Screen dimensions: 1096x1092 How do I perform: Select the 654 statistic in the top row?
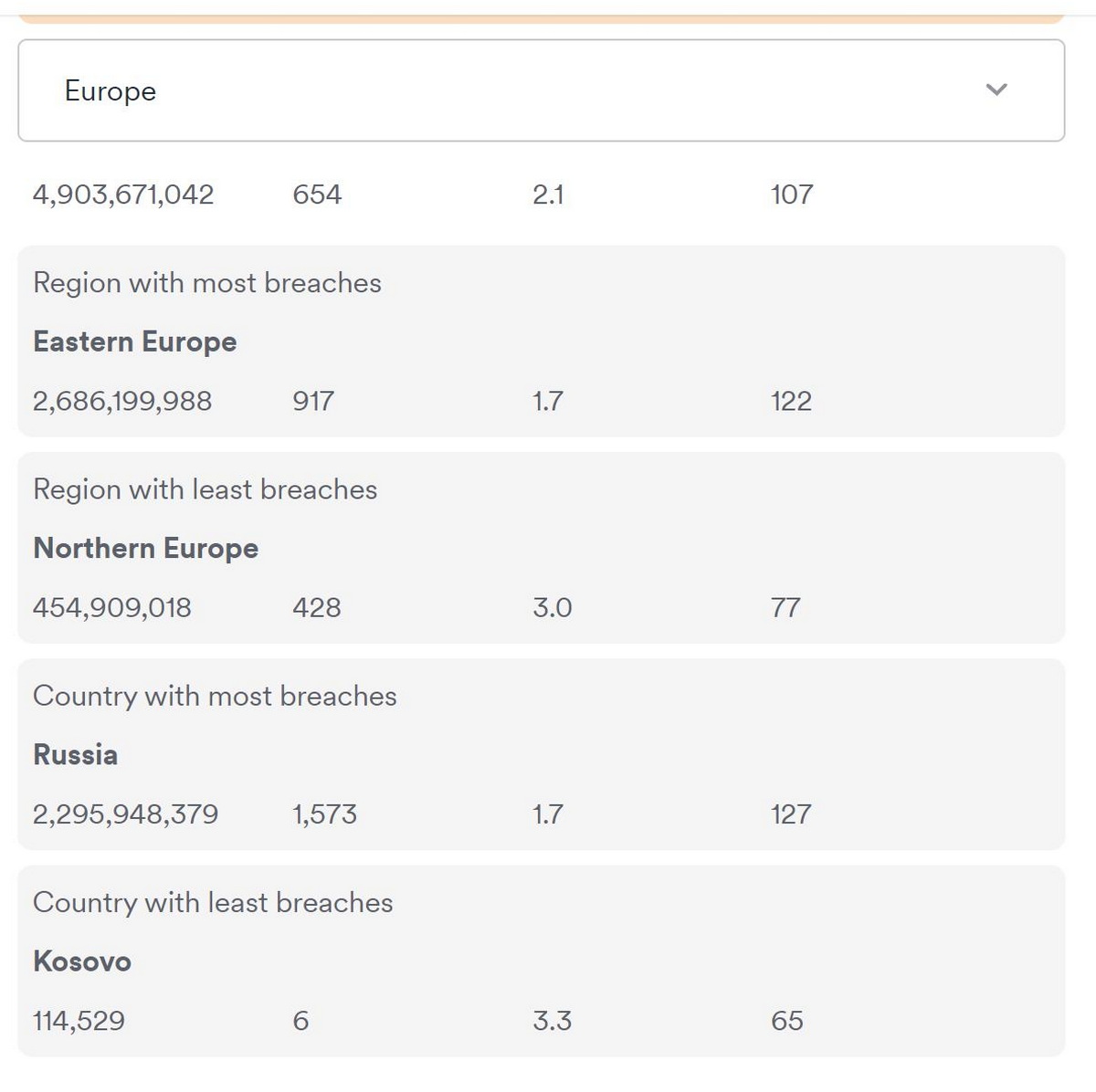pyautogui.click(x=317, y=194)
